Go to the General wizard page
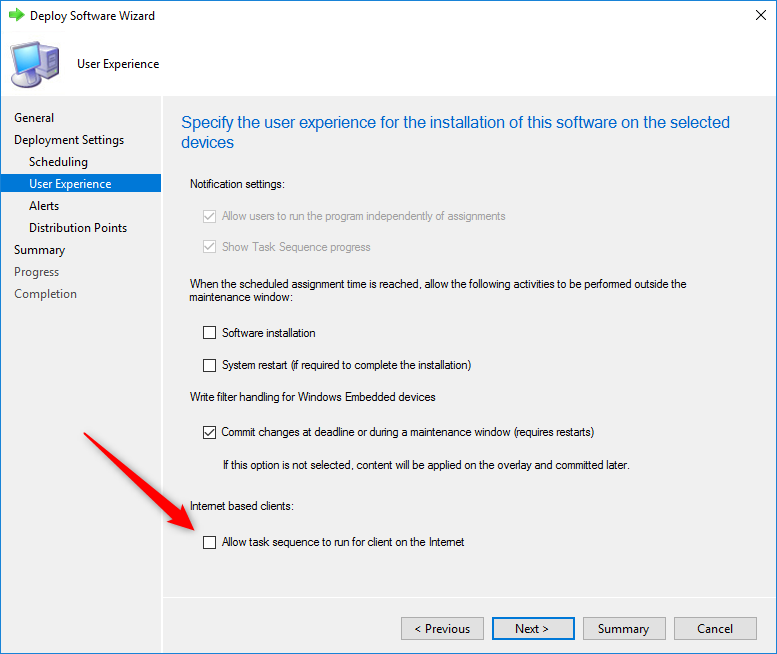777x654 pixels. (34, 118)
